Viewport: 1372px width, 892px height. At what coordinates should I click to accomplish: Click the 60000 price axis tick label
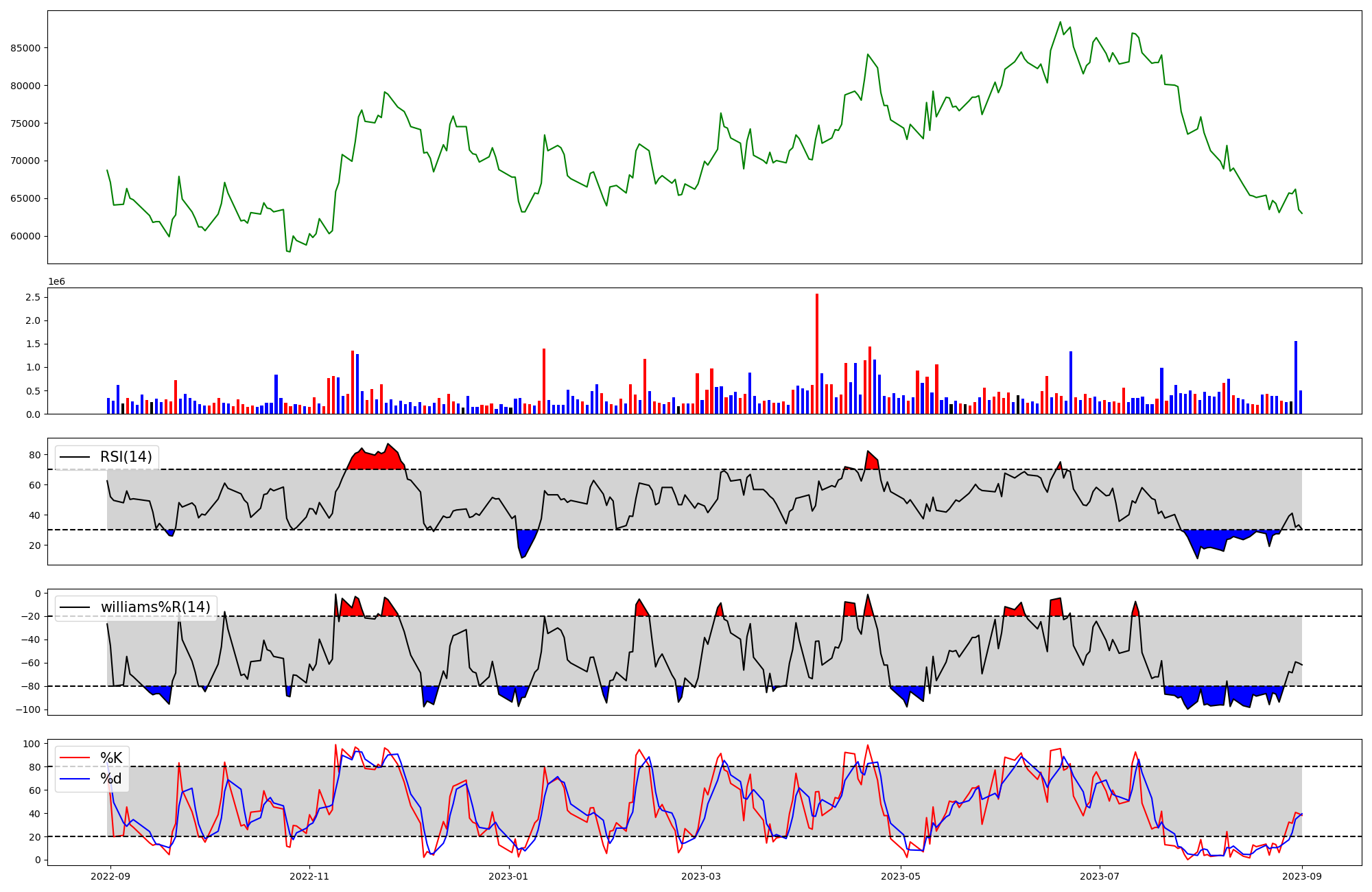[25, 236]
